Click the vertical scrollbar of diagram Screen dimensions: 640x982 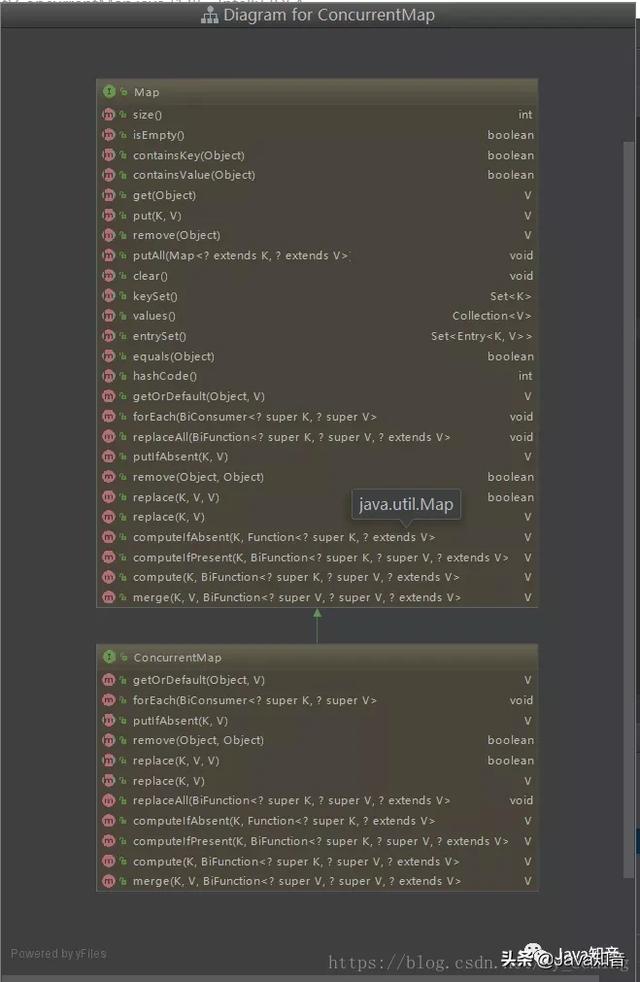628,509
